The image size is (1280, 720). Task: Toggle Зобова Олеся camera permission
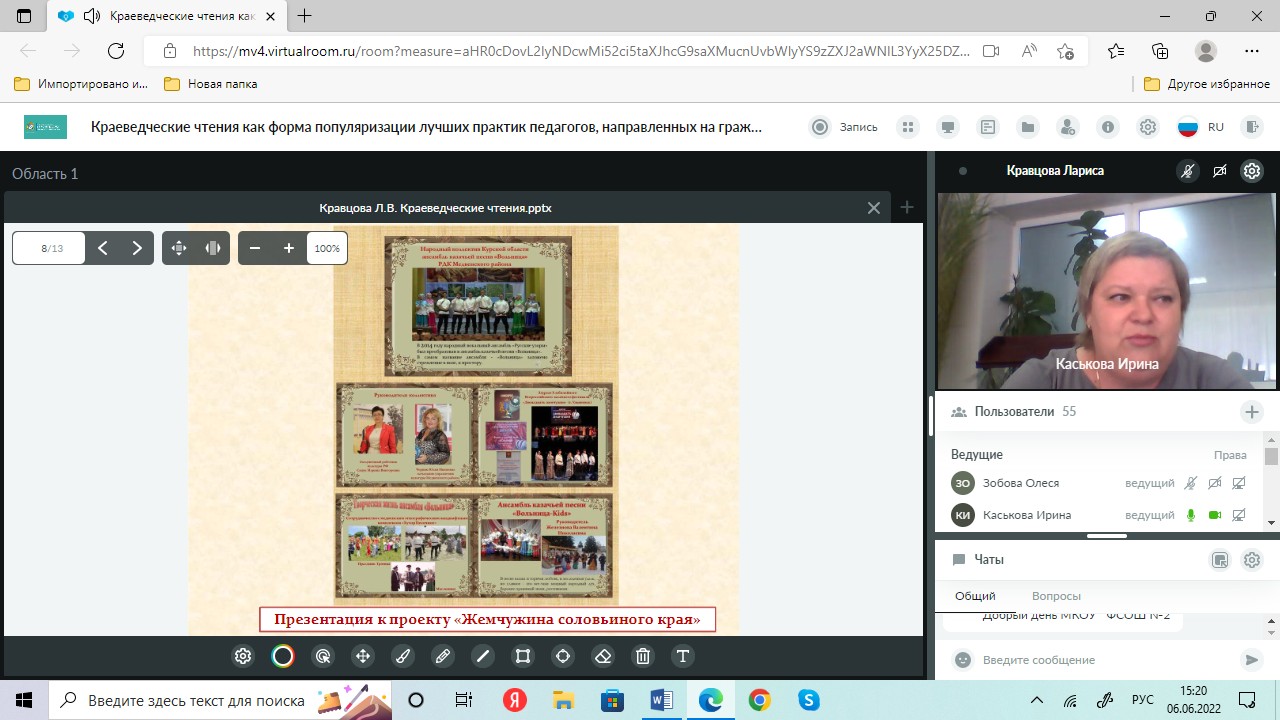click(1215, 483)
